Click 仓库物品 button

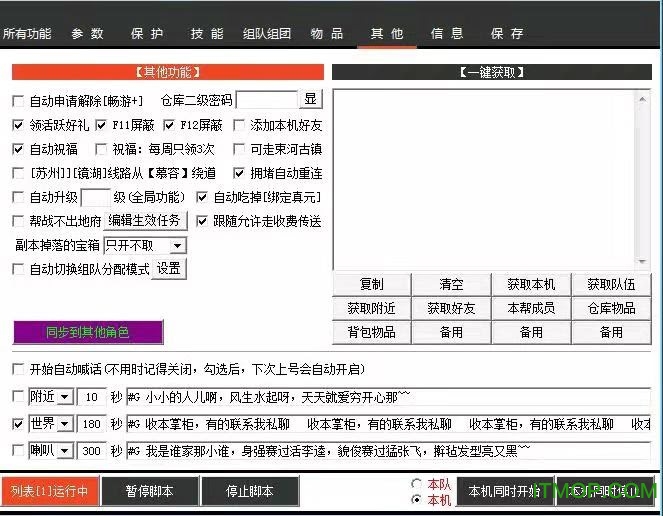coord(611,308)
